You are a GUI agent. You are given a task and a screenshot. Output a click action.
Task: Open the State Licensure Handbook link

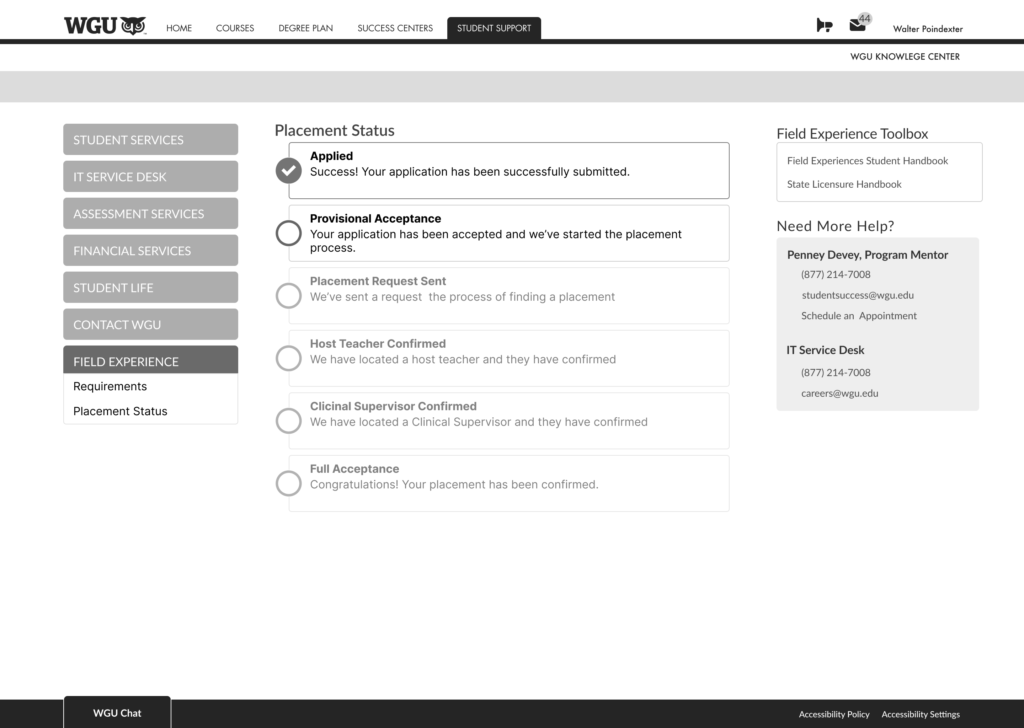844,185
